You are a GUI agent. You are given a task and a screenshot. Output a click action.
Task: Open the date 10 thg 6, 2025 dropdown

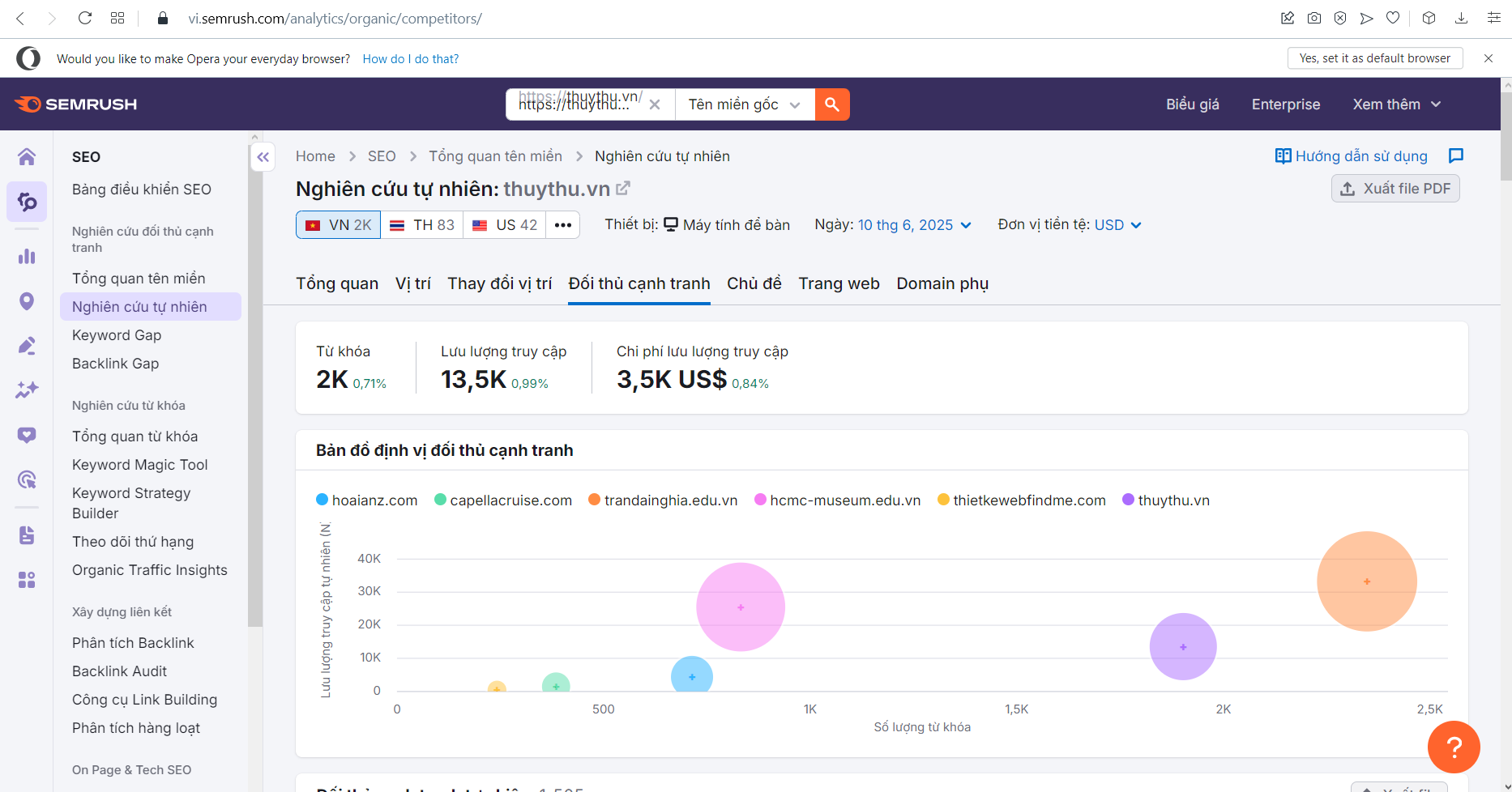tap(915, 225)
